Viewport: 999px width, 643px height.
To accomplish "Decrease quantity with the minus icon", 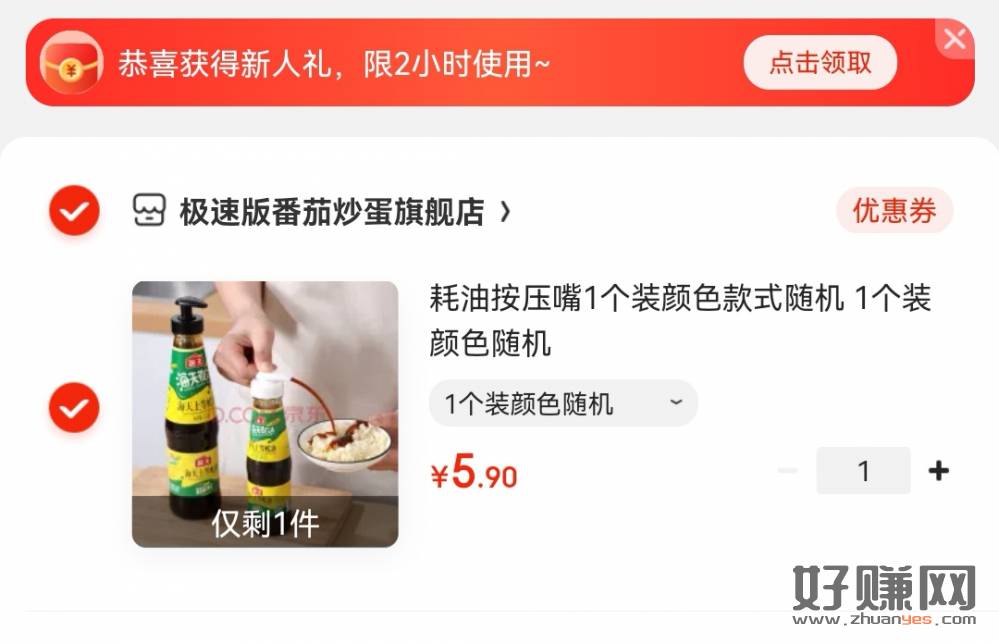I will coord(787,471).
